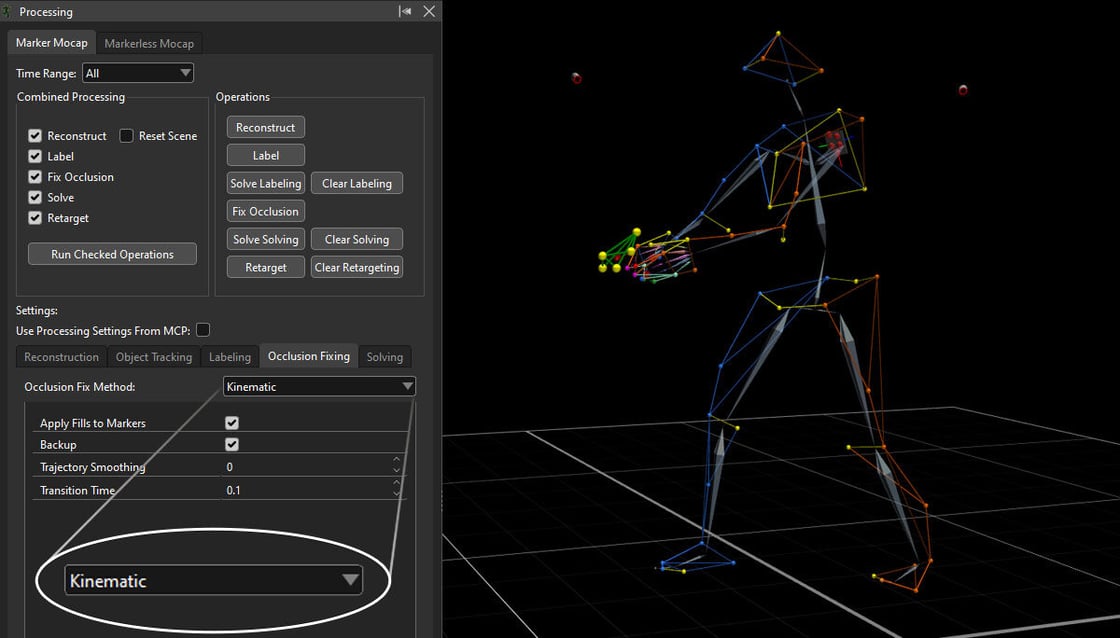Screen dimensions: 1120x638
Task: Click the Processing panel app icon
Action: [x=7, y=11]
